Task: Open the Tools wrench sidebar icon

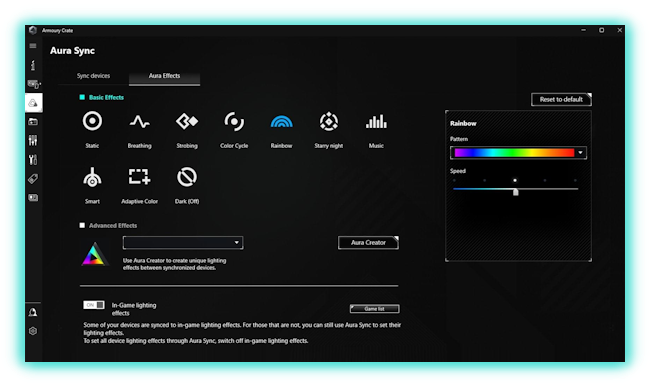Action: (x=33, y=160)
